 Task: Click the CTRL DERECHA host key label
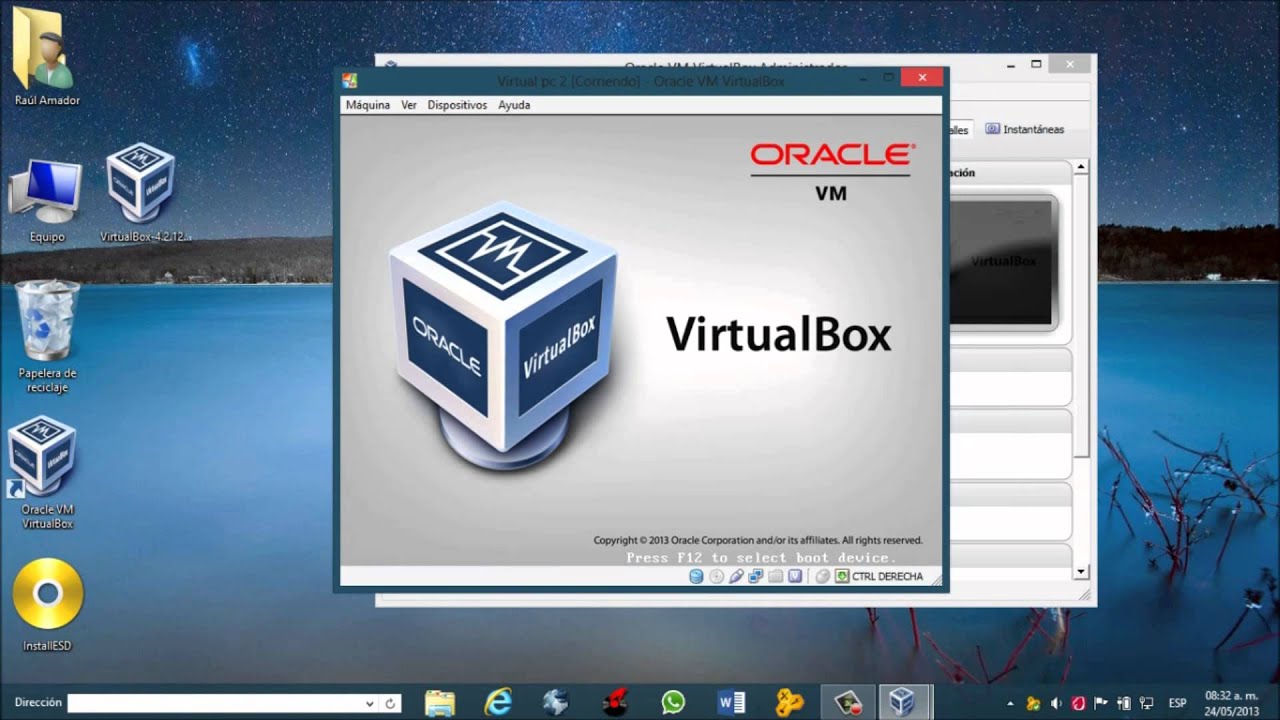click(x=887, y=576)
